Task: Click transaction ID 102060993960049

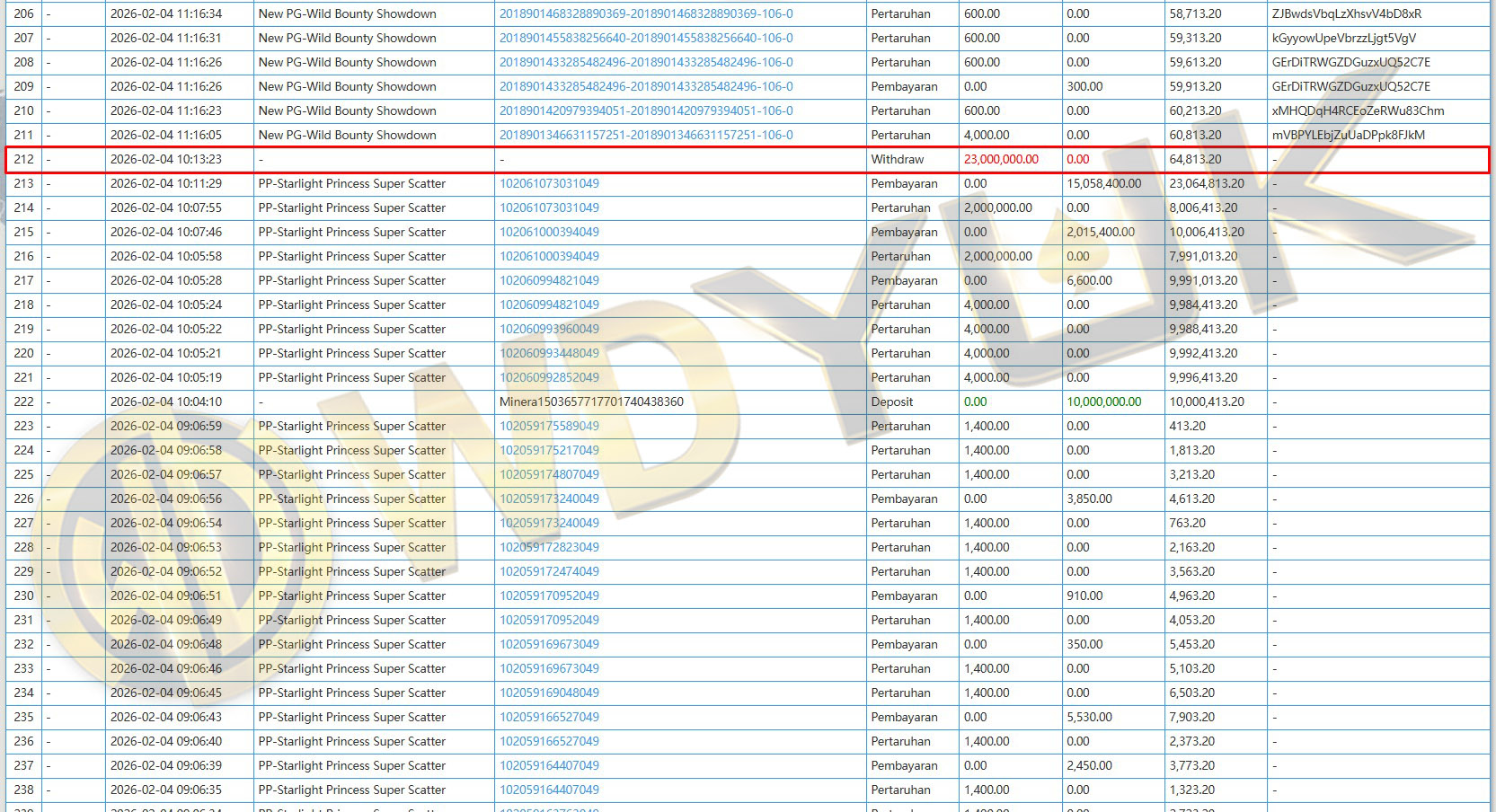Action: (x=549, y=330)
